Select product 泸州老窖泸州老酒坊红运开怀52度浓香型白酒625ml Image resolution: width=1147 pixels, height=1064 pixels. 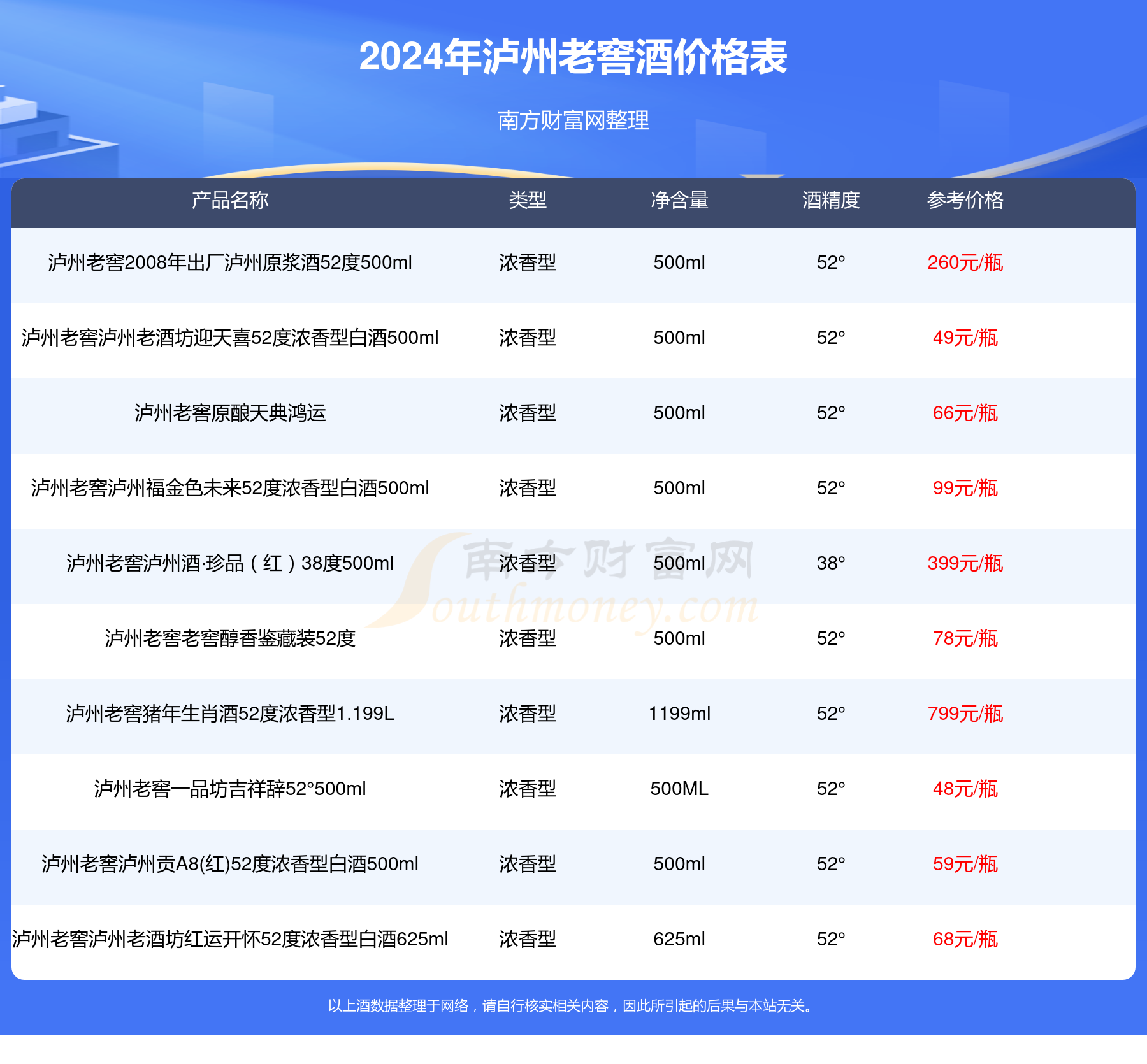pyautogui.click(x=230, y=939)
